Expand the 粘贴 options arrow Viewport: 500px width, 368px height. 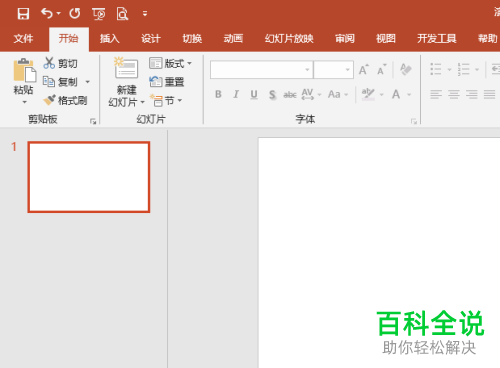point(24,102)
